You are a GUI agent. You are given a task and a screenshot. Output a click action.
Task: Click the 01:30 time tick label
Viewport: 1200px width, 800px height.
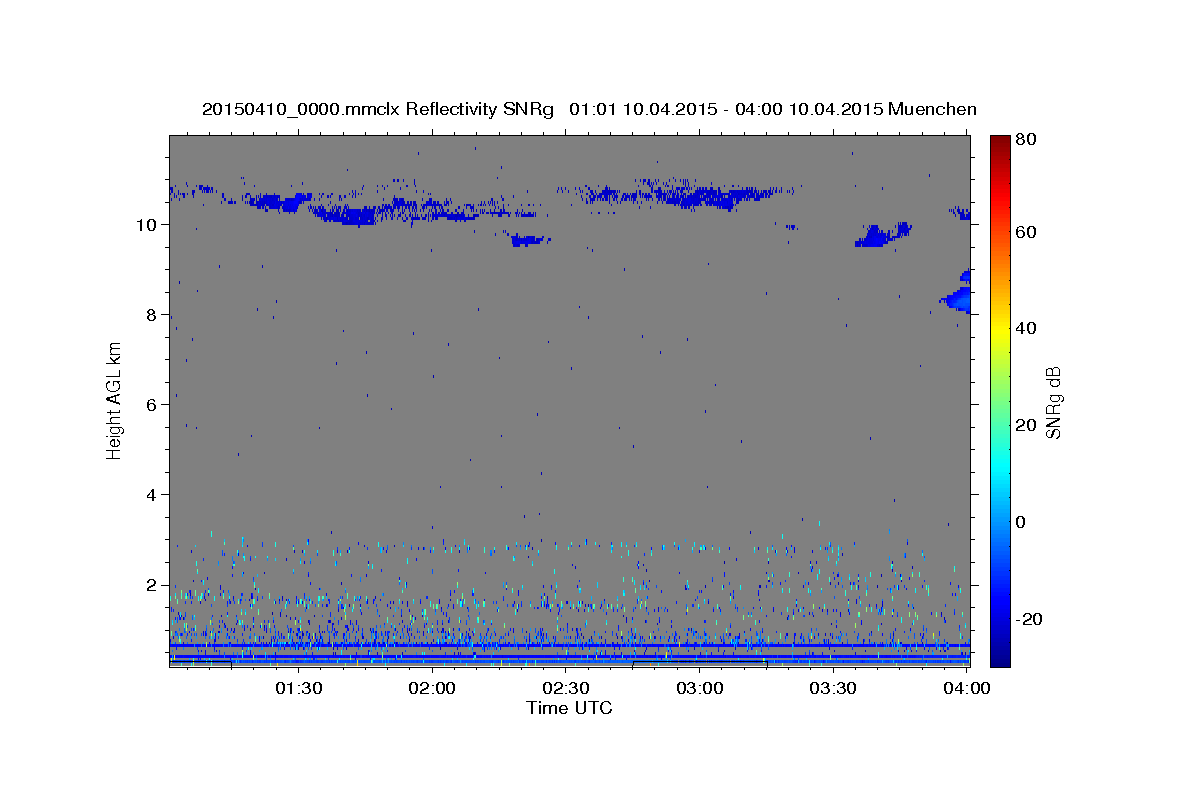[x=298, y=688]
